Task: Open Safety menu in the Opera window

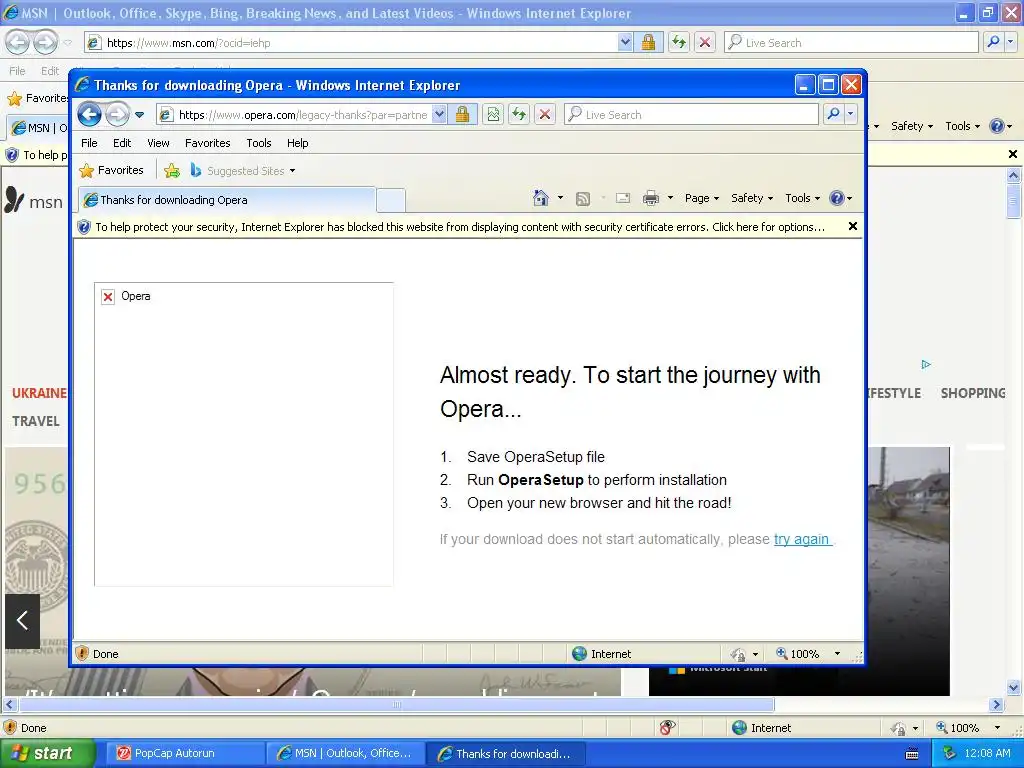Action: pos(752,198)
